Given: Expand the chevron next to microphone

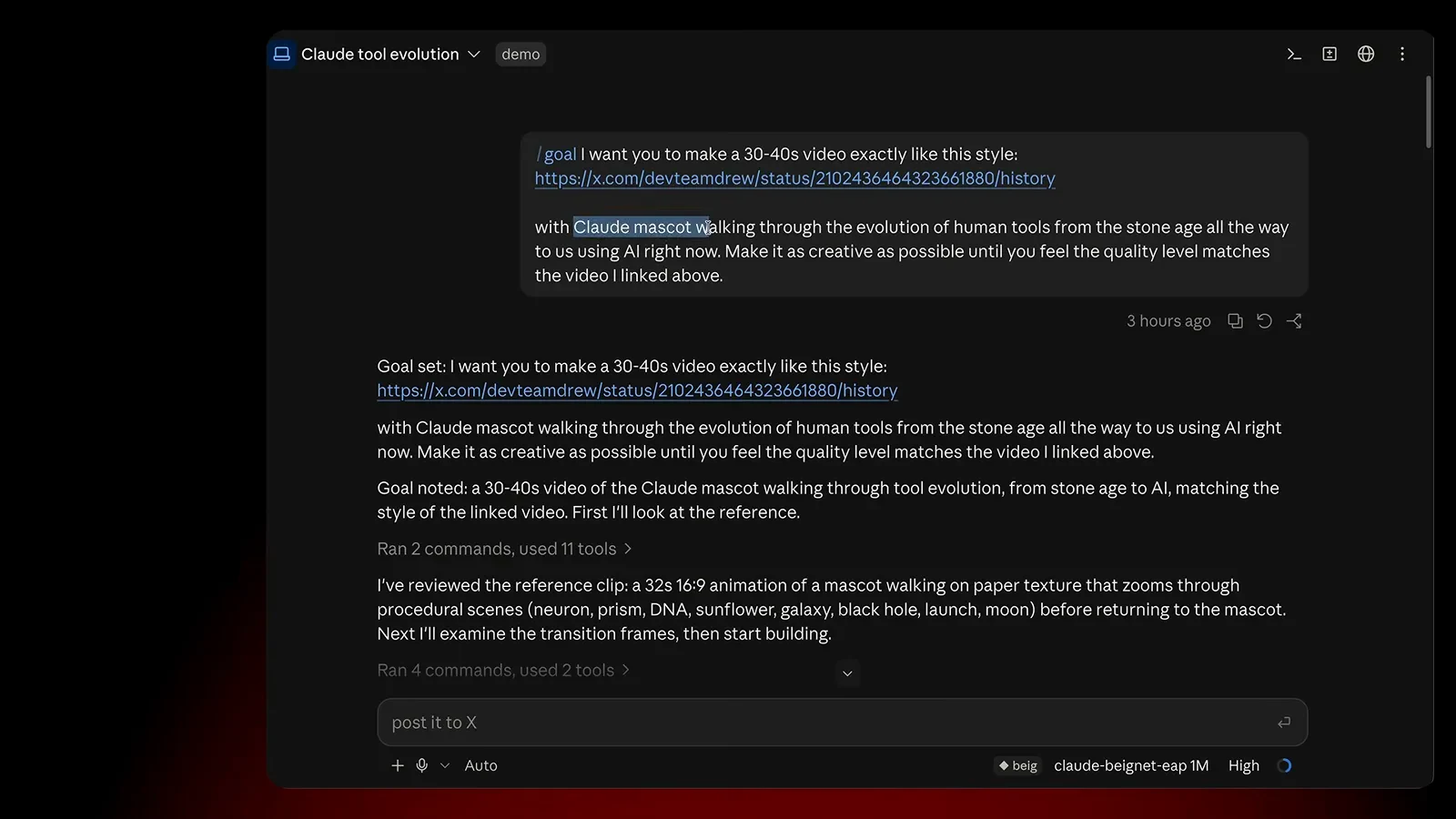Looking at the screenshot, I should click(445, 766).
